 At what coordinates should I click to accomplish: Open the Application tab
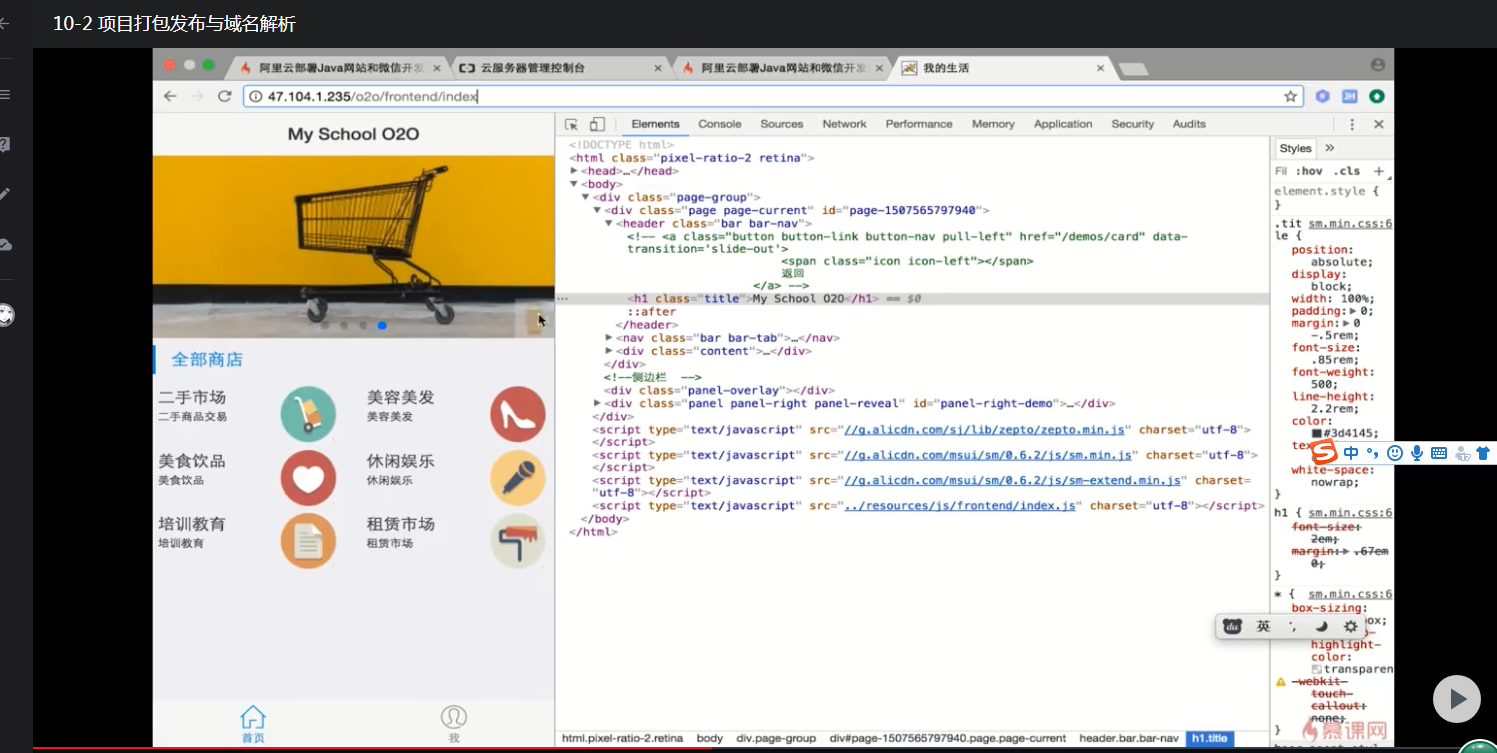coord(1063,124)
